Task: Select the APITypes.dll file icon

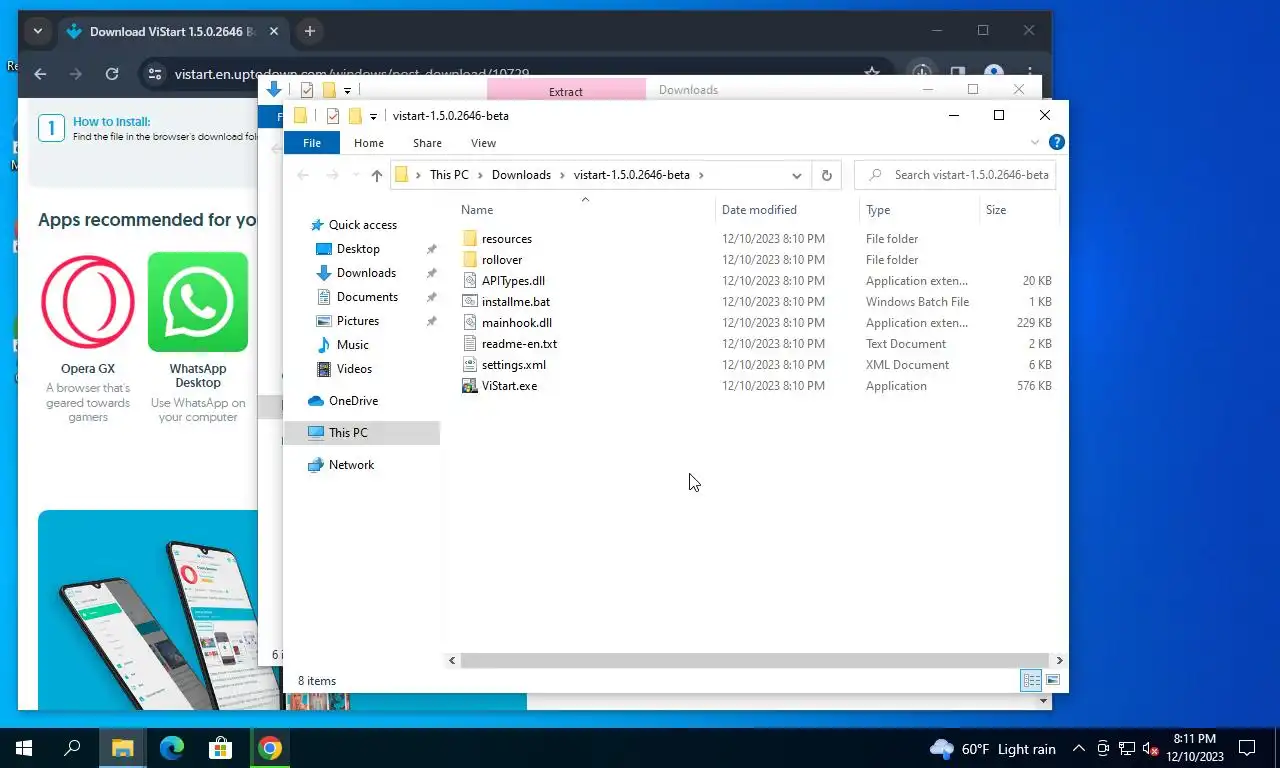Action: pos(470,281)
